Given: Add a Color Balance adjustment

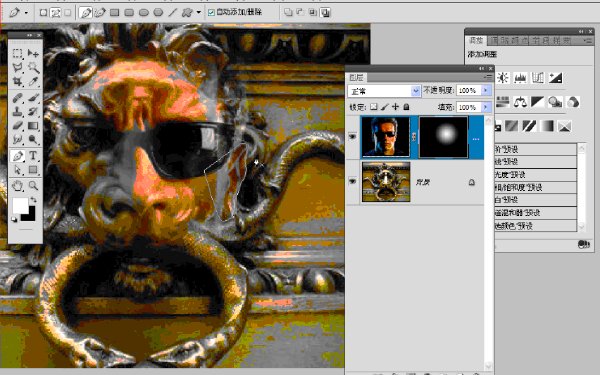Looking at the screenshot, I should tap(520, 102).
